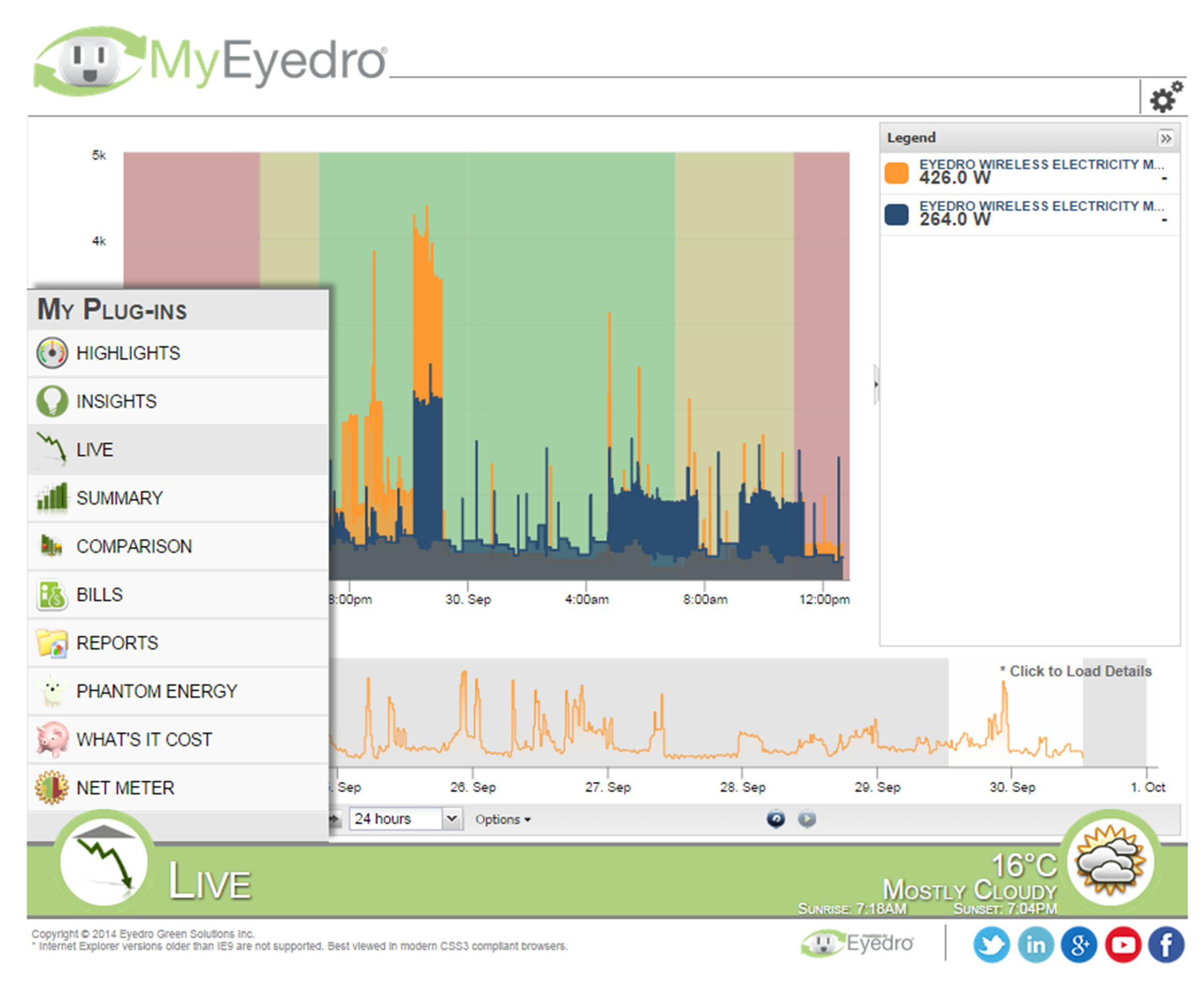Open Eyedro YouTube channel

click(1122, 945)
